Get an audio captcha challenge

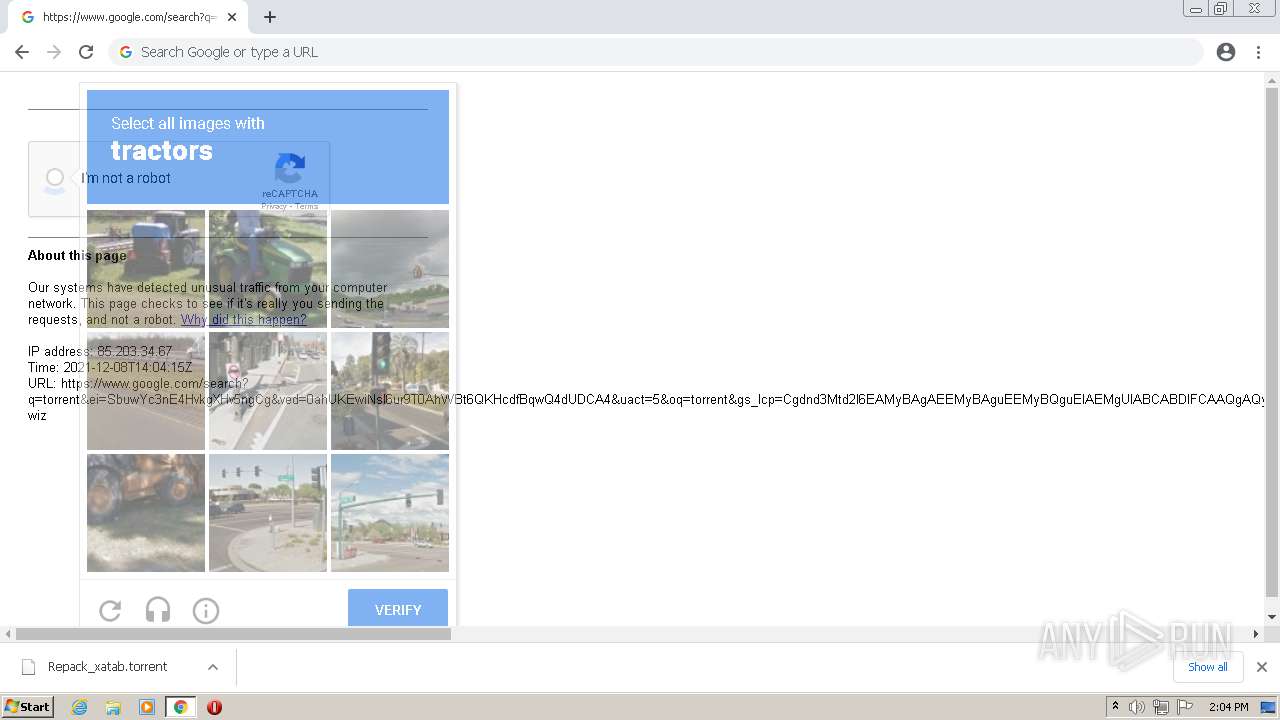(x=158, y=610)
